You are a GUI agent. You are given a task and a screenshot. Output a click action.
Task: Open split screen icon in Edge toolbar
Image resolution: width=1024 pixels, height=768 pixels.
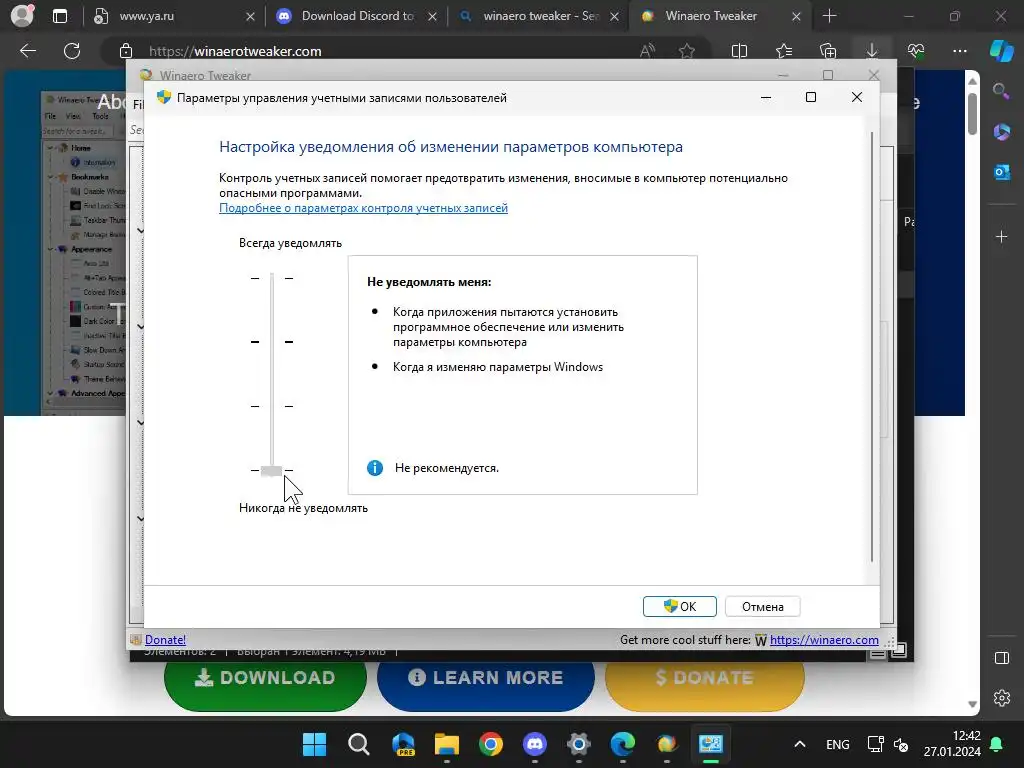(x=739, y=51)
